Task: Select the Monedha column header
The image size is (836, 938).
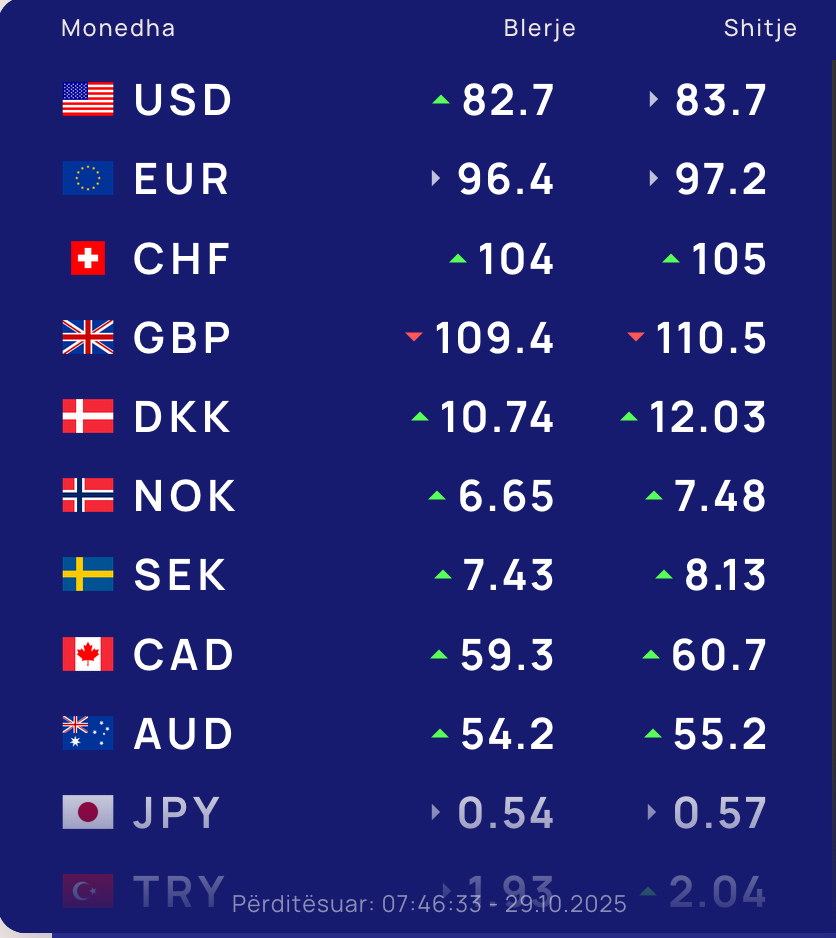Action: tap(118, 28)
